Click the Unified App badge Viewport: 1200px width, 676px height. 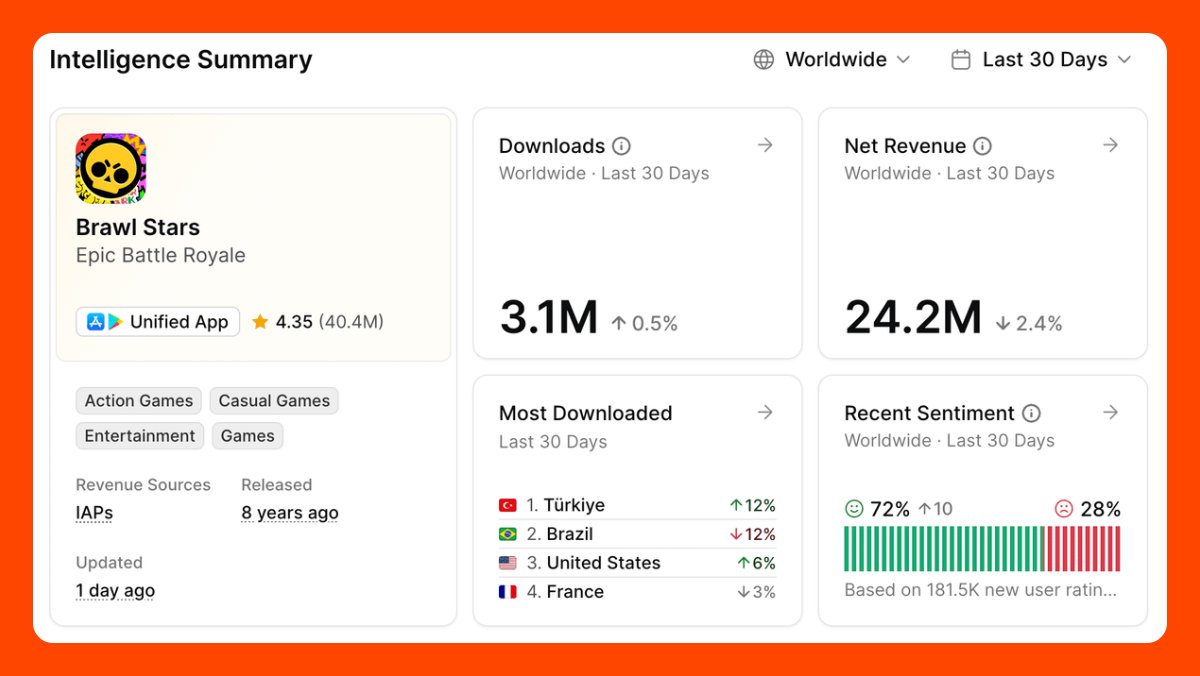(158, 322)
